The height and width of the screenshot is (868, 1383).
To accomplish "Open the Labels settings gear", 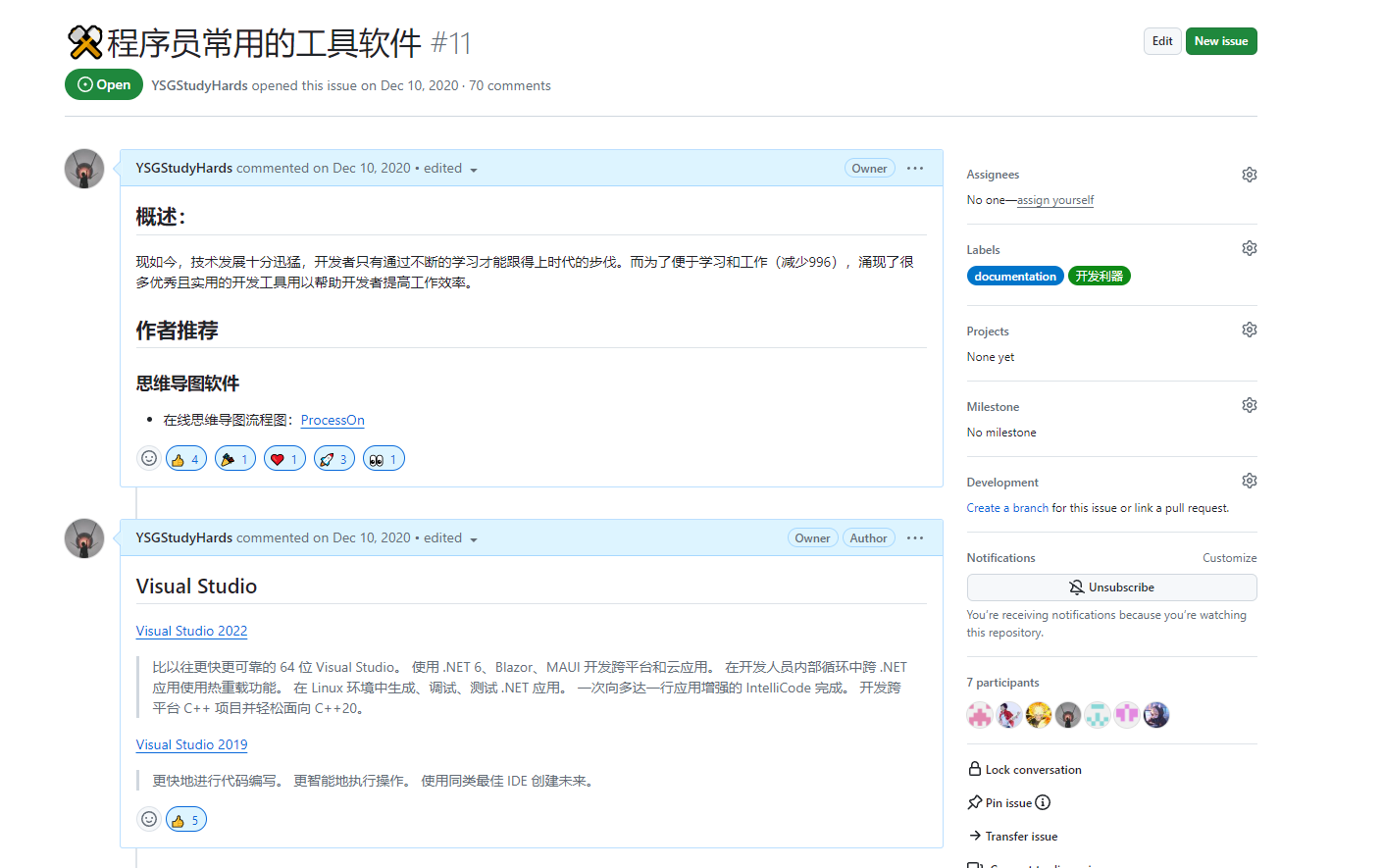I will click(x=1249, y=247).
